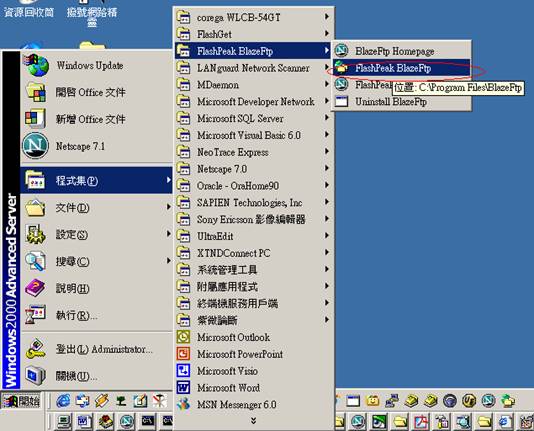This screenshot has width=534, height=431.
Task: Open the 執行(R)... run dialog
Action: [96, 315]
